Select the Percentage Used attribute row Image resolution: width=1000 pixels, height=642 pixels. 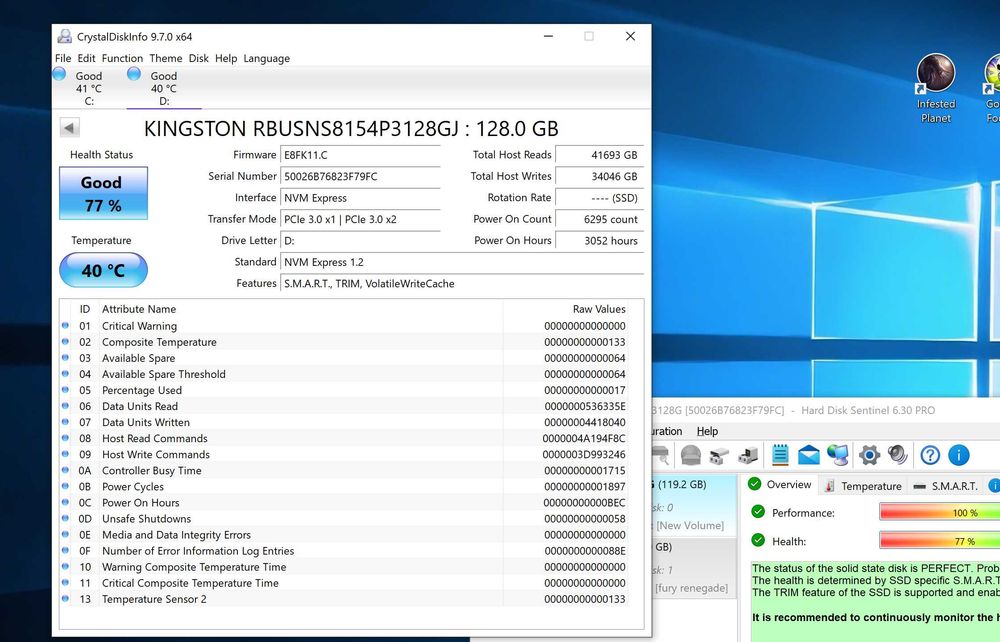coord(142,390)
